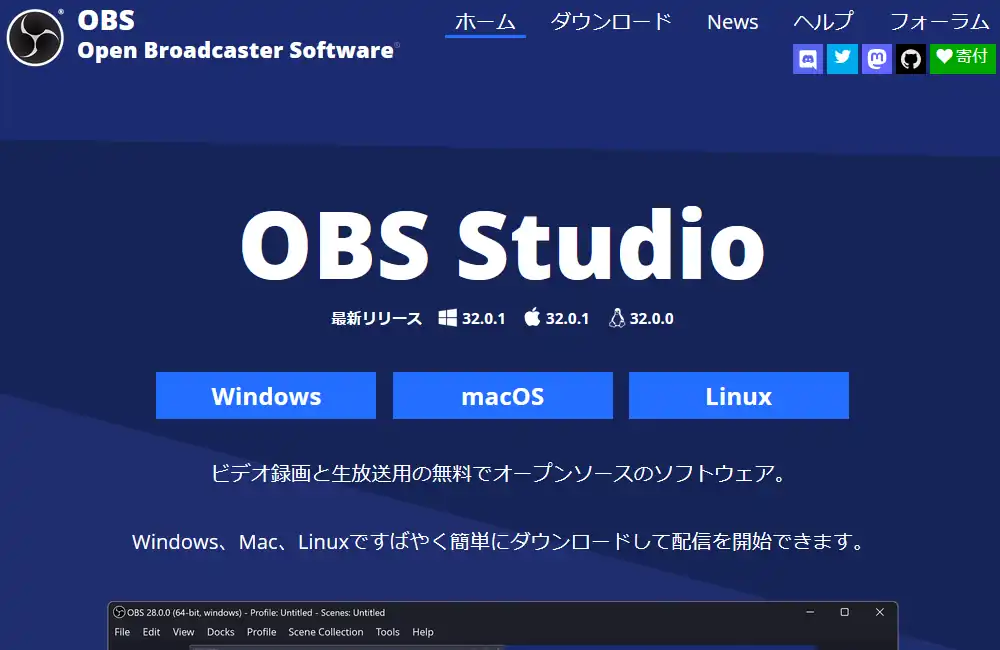
Task: Click the green 寄付 donate button
Action: pos(961,58)
